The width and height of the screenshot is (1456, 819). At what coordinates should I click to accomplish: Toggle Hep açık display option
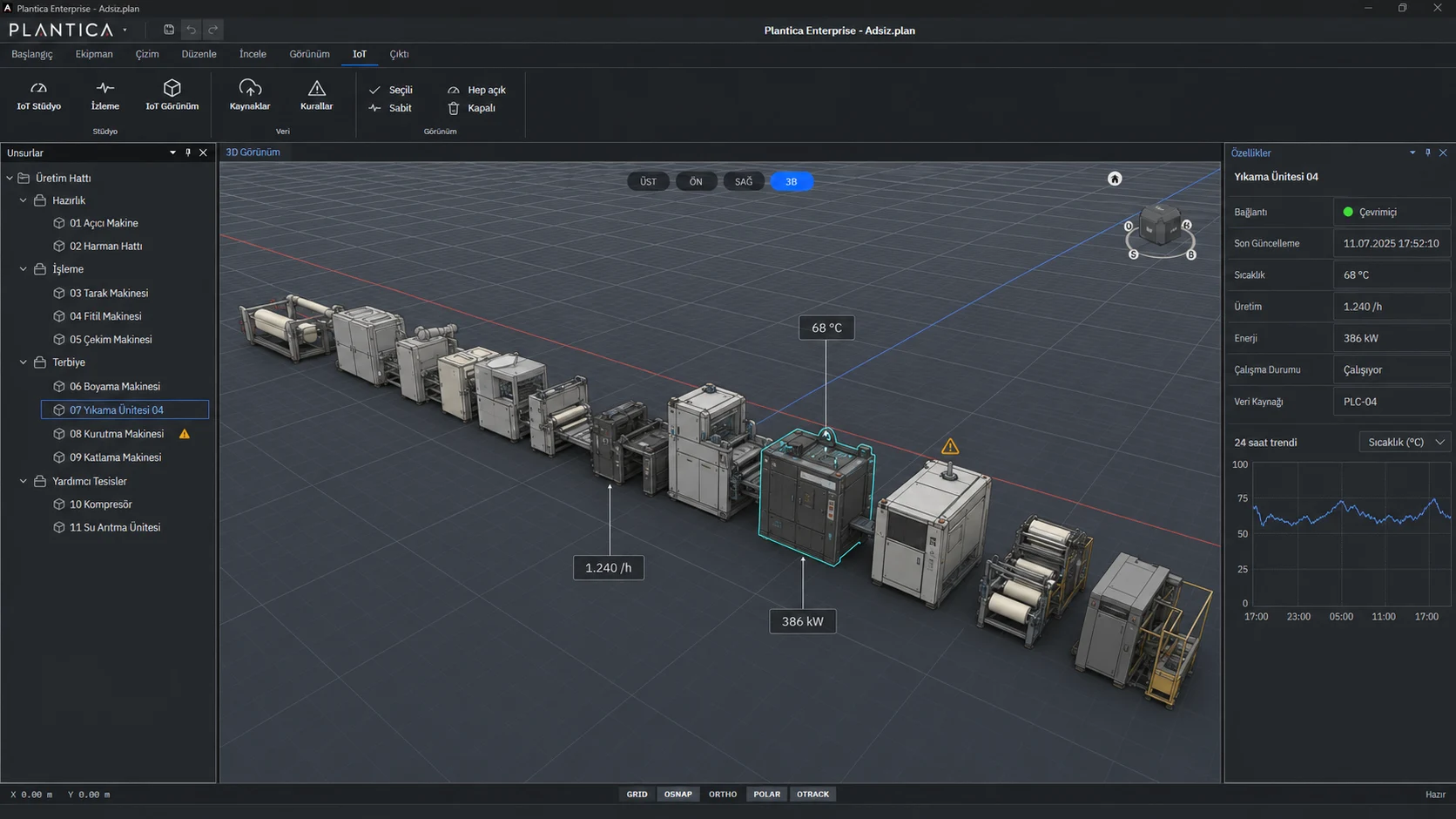[x=476, y=90]
